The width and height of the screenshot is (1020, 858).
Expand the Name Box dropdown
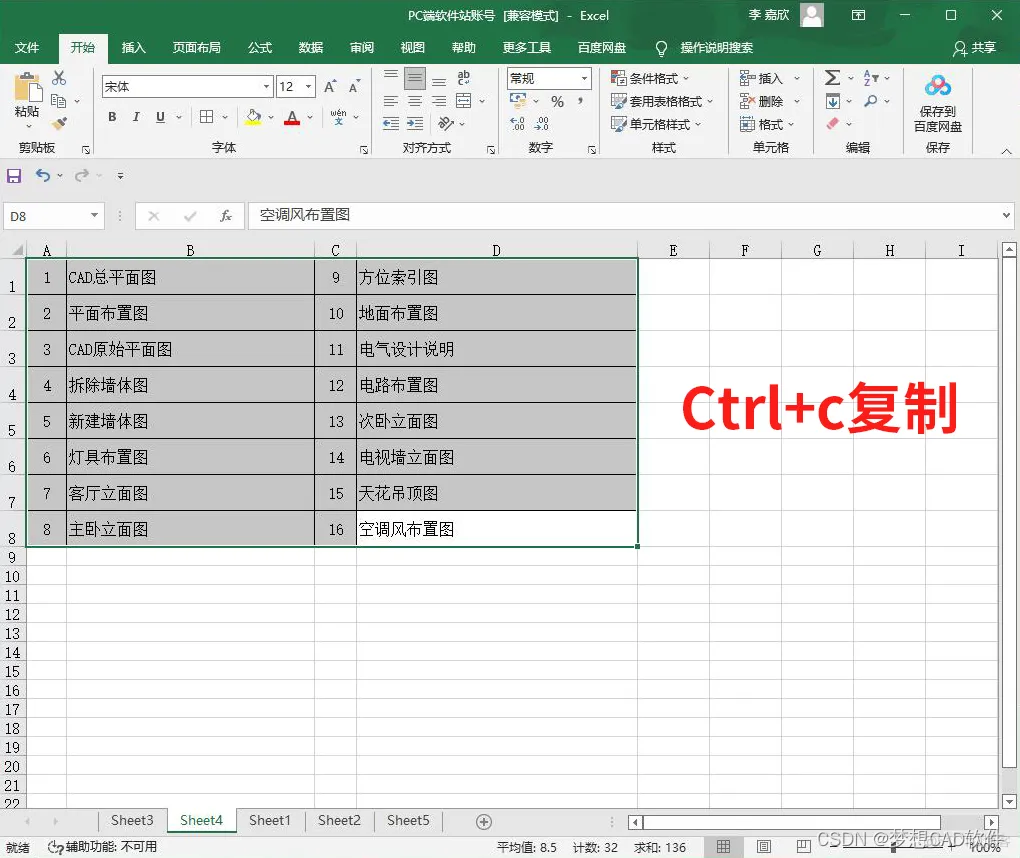(94, 215)
